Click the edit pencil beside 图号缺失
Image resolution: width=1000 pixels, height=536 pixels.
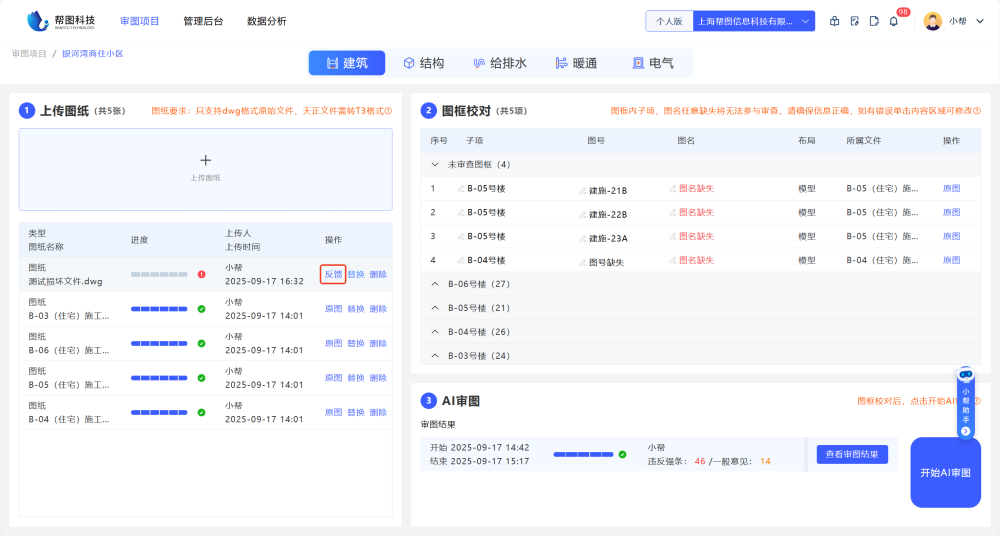(x=583, y=261)
